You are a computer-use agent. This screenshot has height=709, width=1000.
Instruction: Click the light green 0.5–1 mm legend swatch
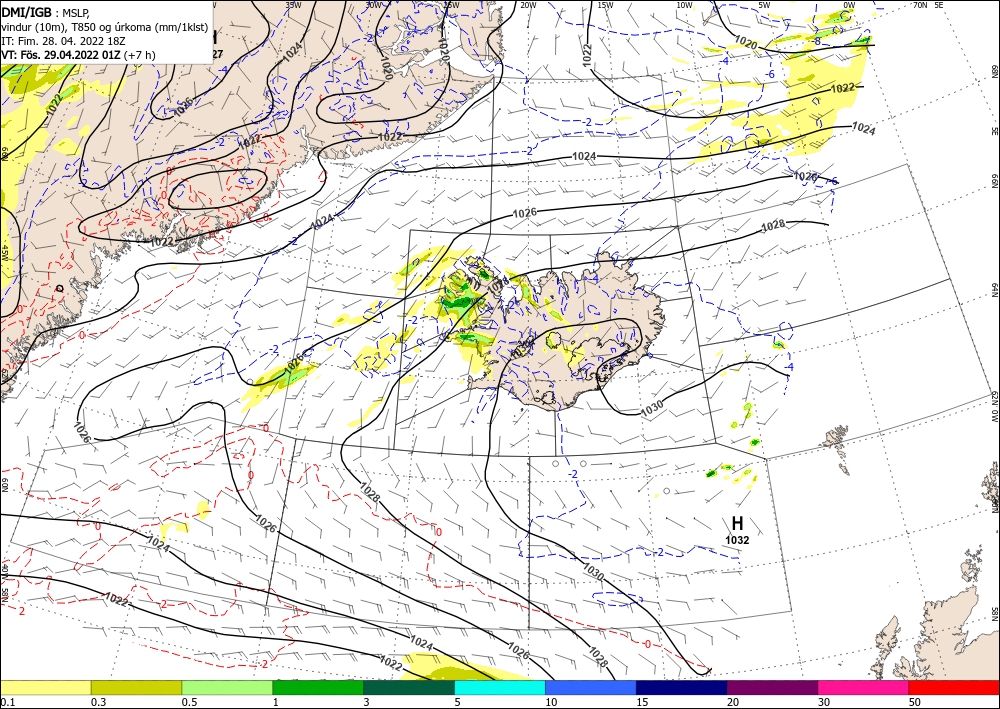click(227, 687)
